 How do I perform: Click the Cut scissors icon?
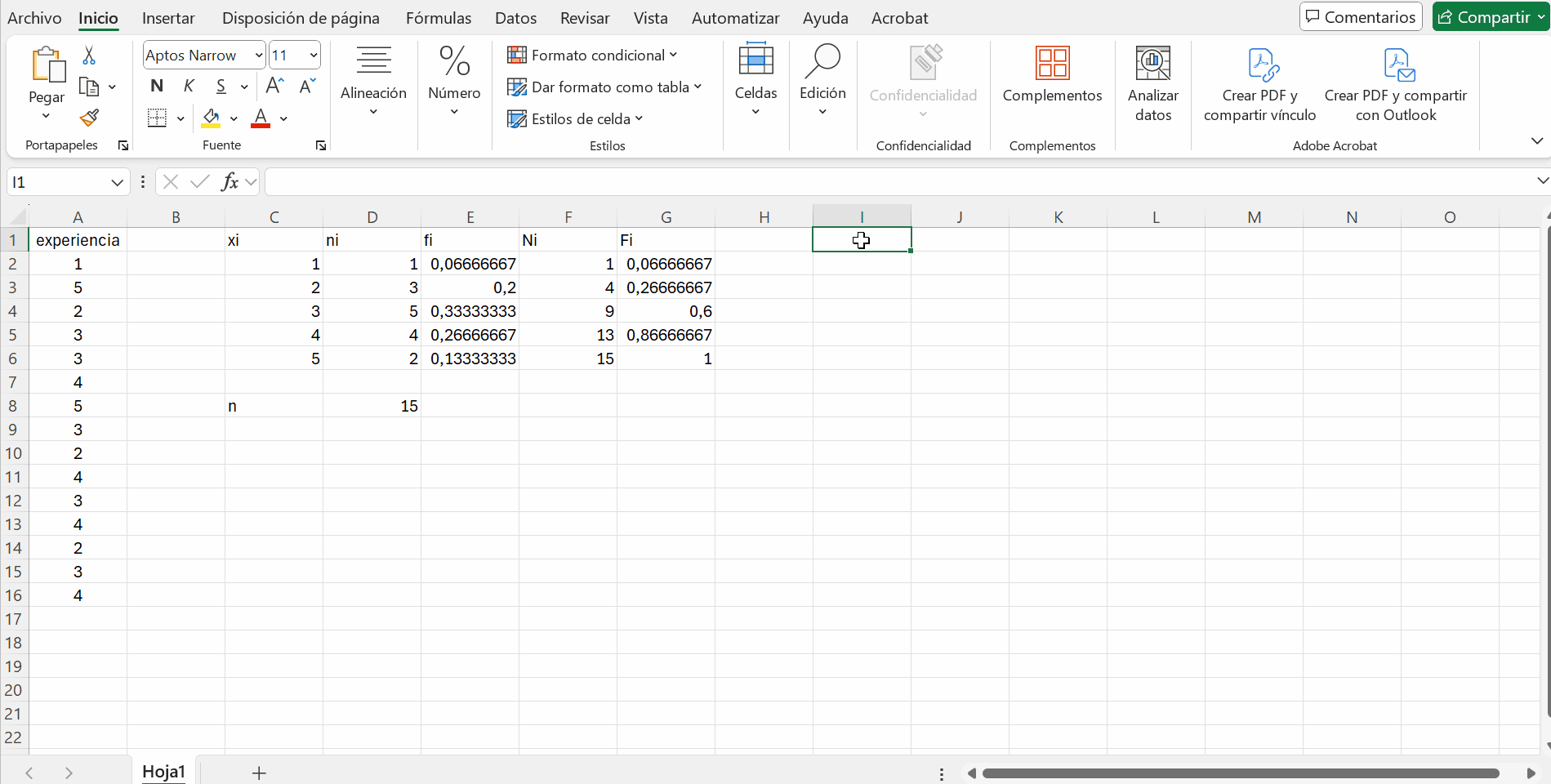tap(89, 56)
